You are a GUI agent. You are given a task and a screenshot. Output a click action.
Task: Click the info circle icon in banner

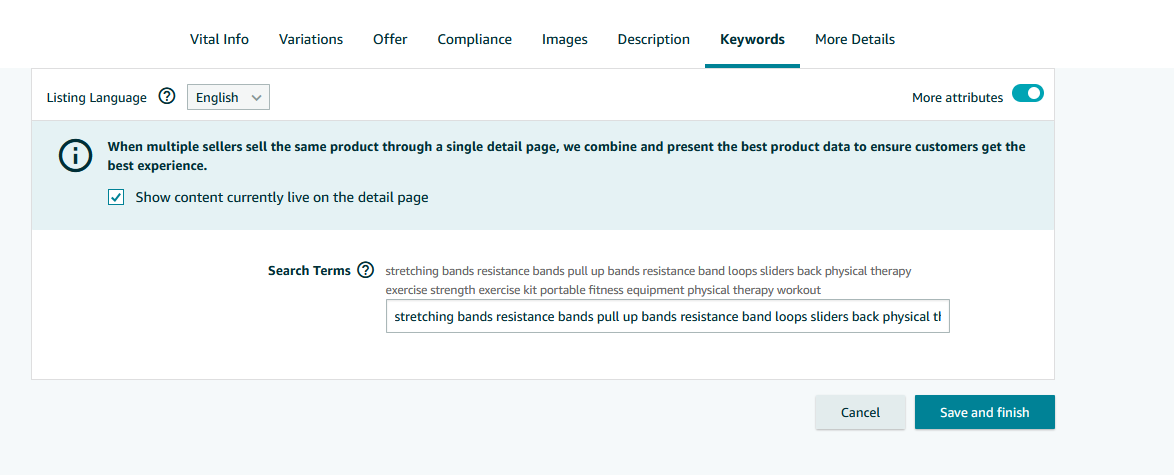point(75,156)
